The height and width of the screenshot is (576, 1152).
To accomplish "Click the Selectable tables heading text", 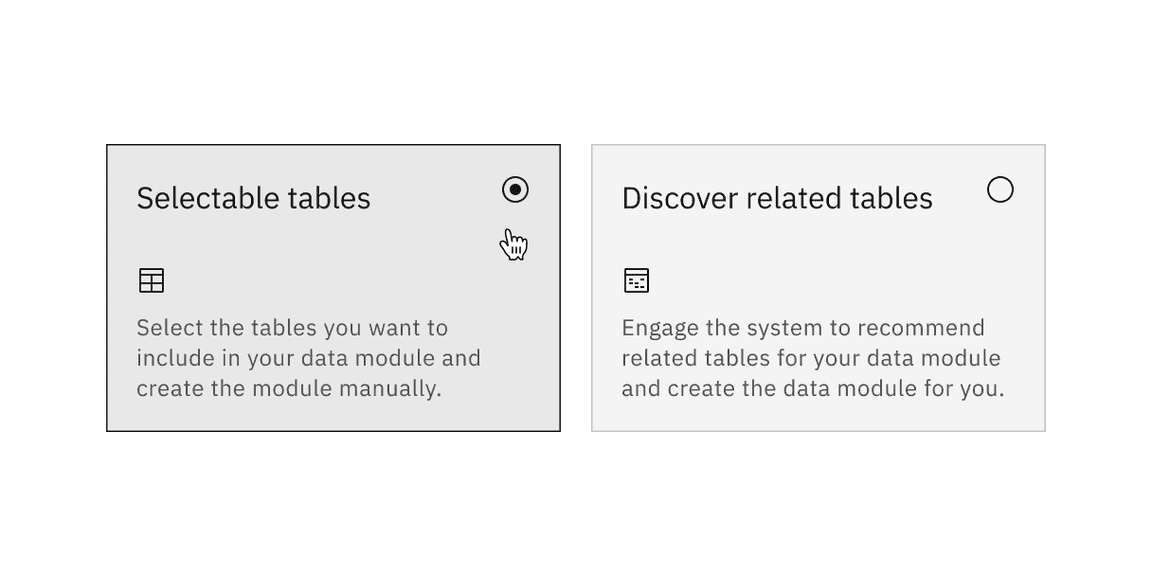I will click(x=253, y=198).
